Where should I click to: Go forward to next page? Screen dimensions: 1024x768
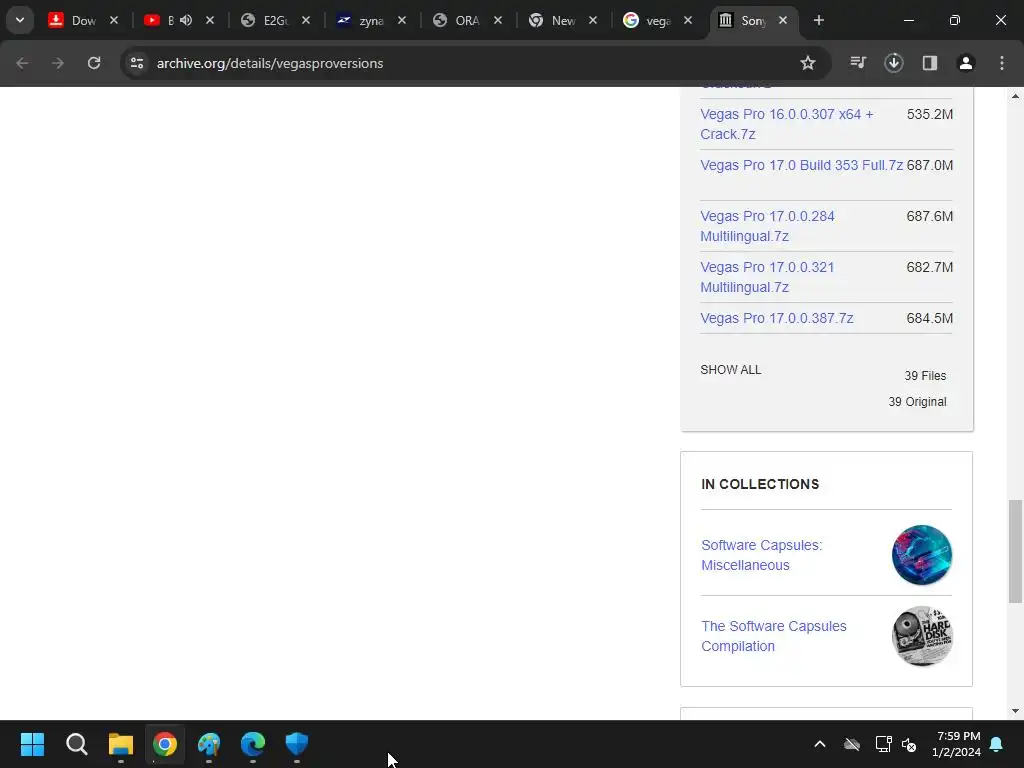point(58,63)
